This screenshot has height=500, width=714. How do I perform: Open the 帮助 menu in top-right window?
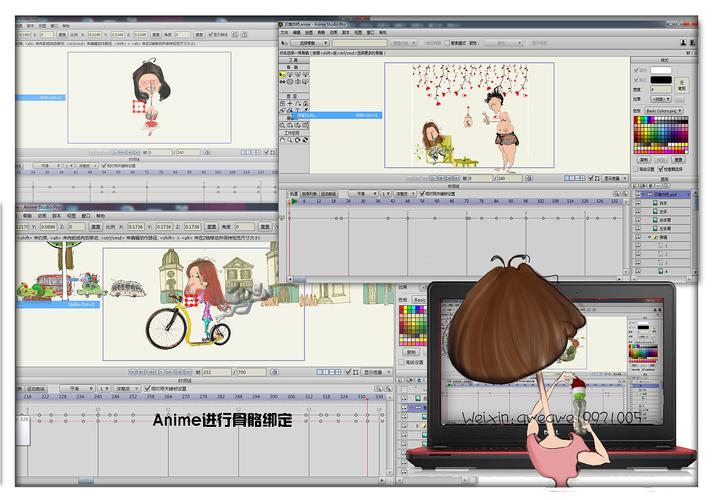(x=382, y=33)
